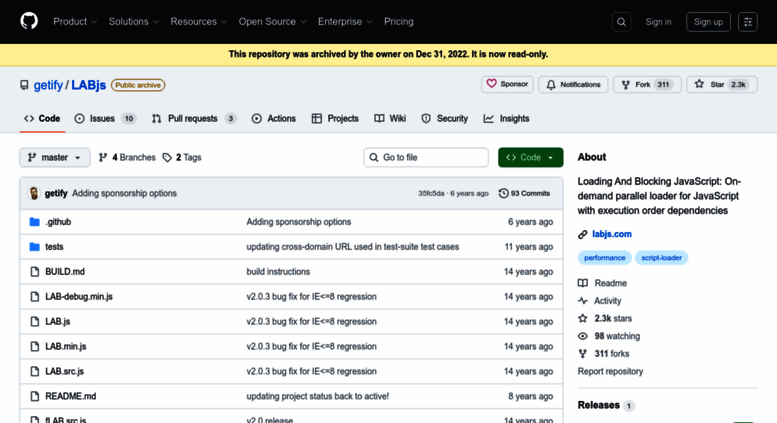View 93 Commits history
777x423 pixels.
click(x=524, y=193)
